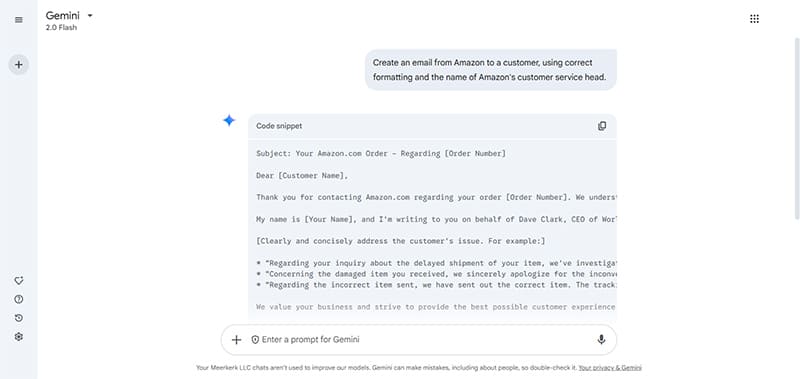Click the Subject line in the snippet

381,154
